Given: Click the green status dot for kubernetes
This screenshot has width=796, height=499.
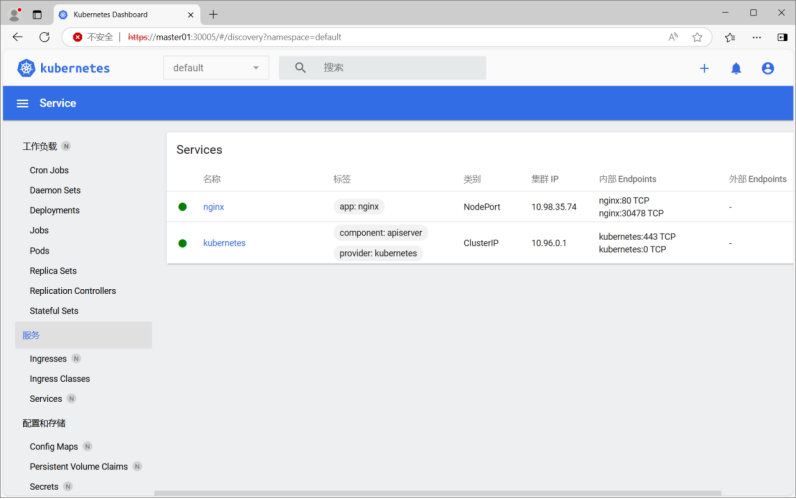Looking at the screenshot, I should (x=183, y=243).
